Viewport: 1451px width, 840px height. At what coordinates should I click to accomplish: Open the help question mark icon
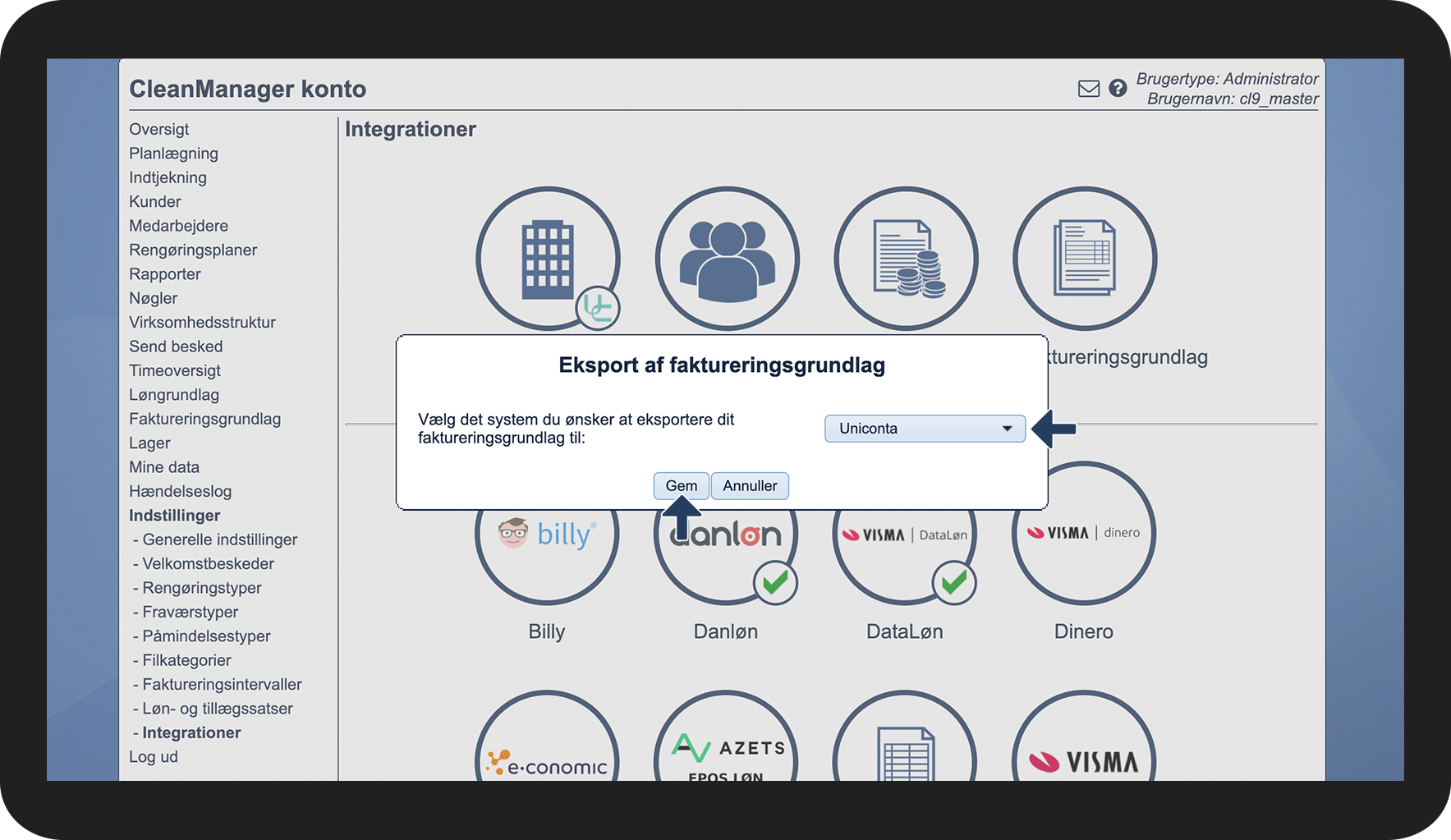click(1118, 88)
